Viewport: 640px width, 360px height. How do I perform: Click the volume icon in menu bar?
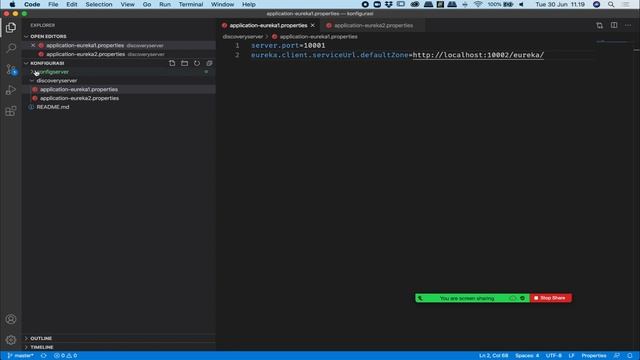(521, 4)
